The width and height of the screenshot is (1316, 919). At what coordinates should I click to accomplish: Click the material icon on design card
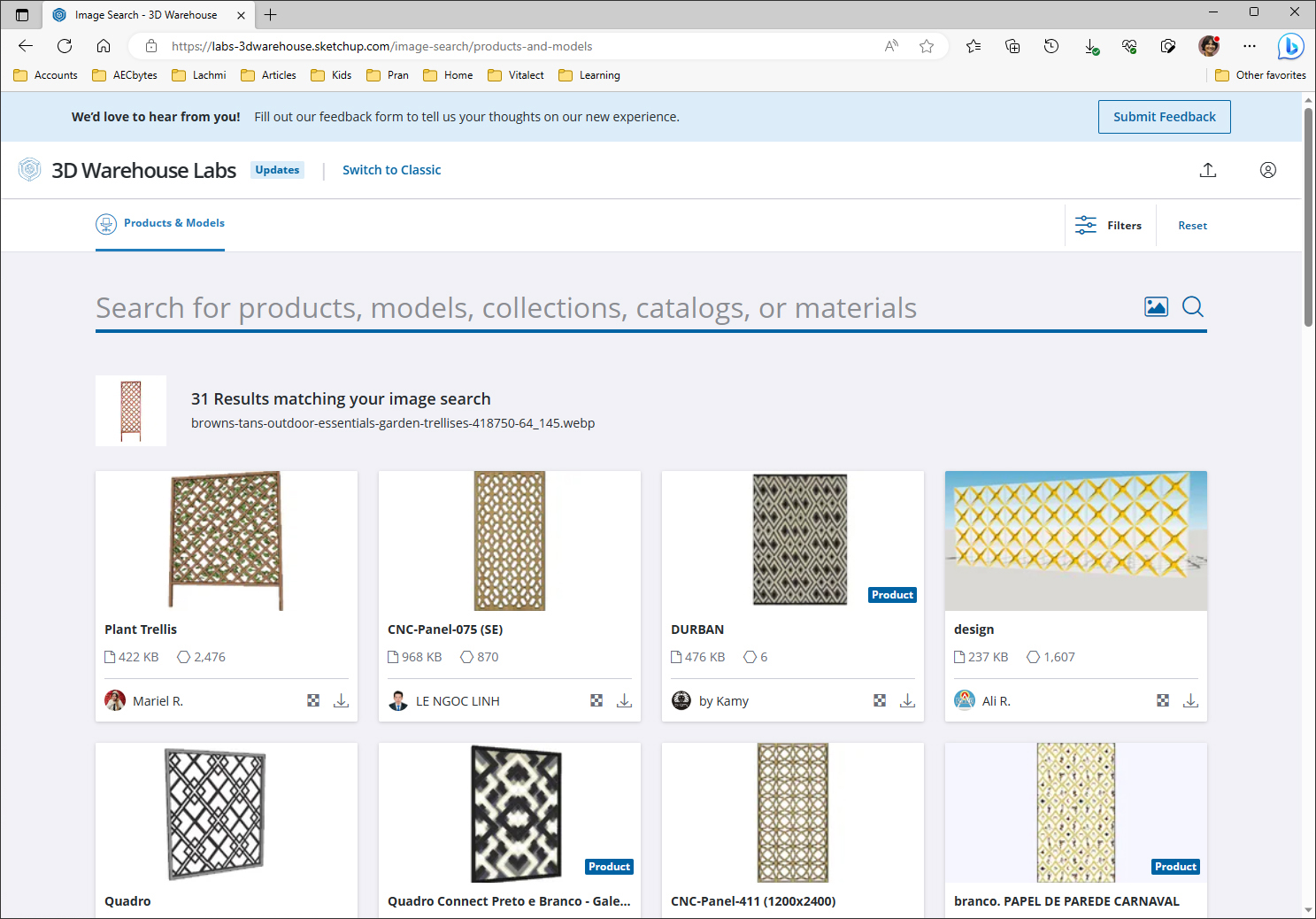click(x=1163, y=700)
